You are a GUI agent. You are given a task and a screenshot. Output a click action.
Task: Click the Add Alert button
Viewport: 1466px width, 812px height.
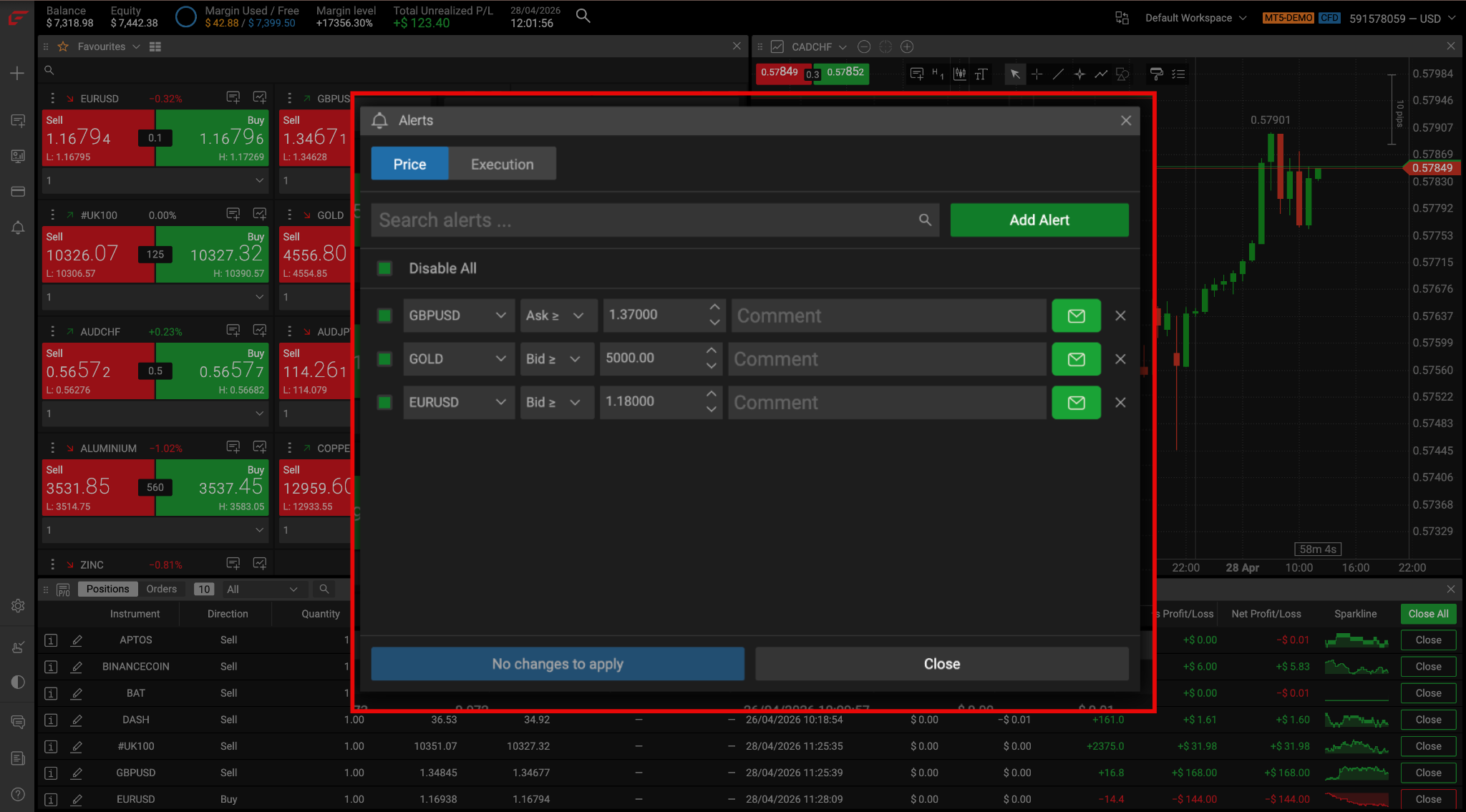pos(1039,220)
